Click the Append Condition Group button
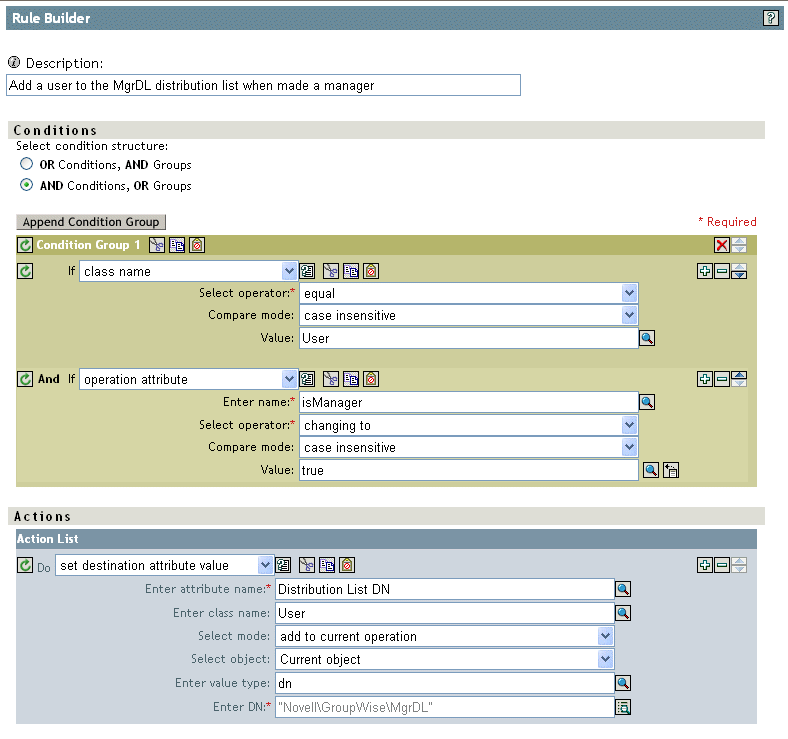788x739 pixels. point(91,222)
